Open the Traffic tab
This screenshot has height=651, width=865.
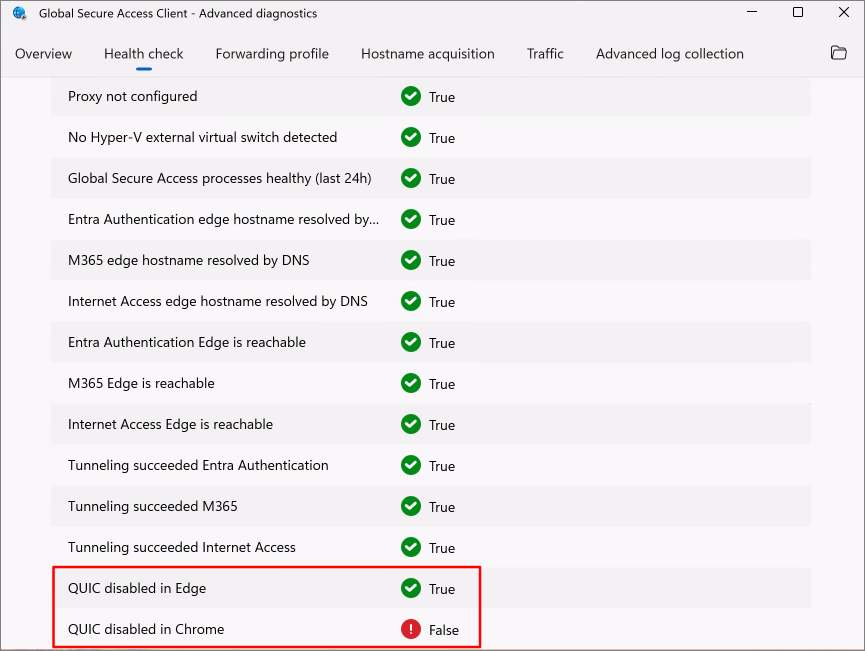pos(545,54)
